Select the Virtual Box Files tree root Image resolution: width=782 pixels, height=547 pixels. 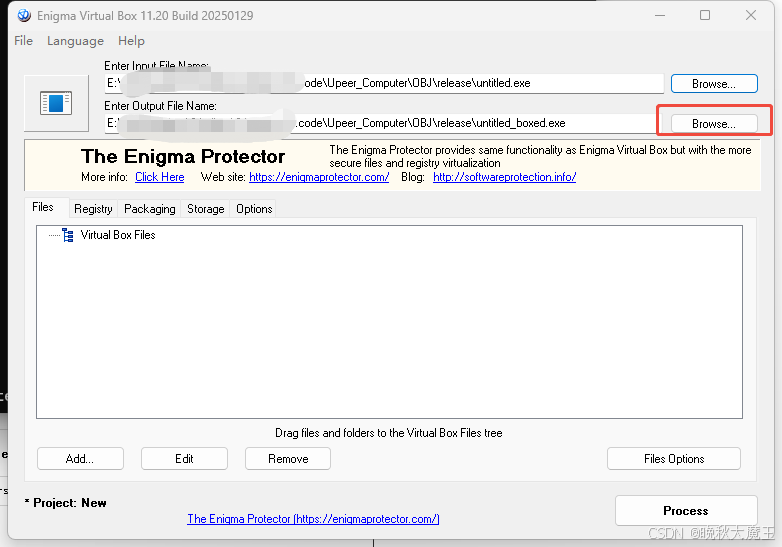[118, 235]
